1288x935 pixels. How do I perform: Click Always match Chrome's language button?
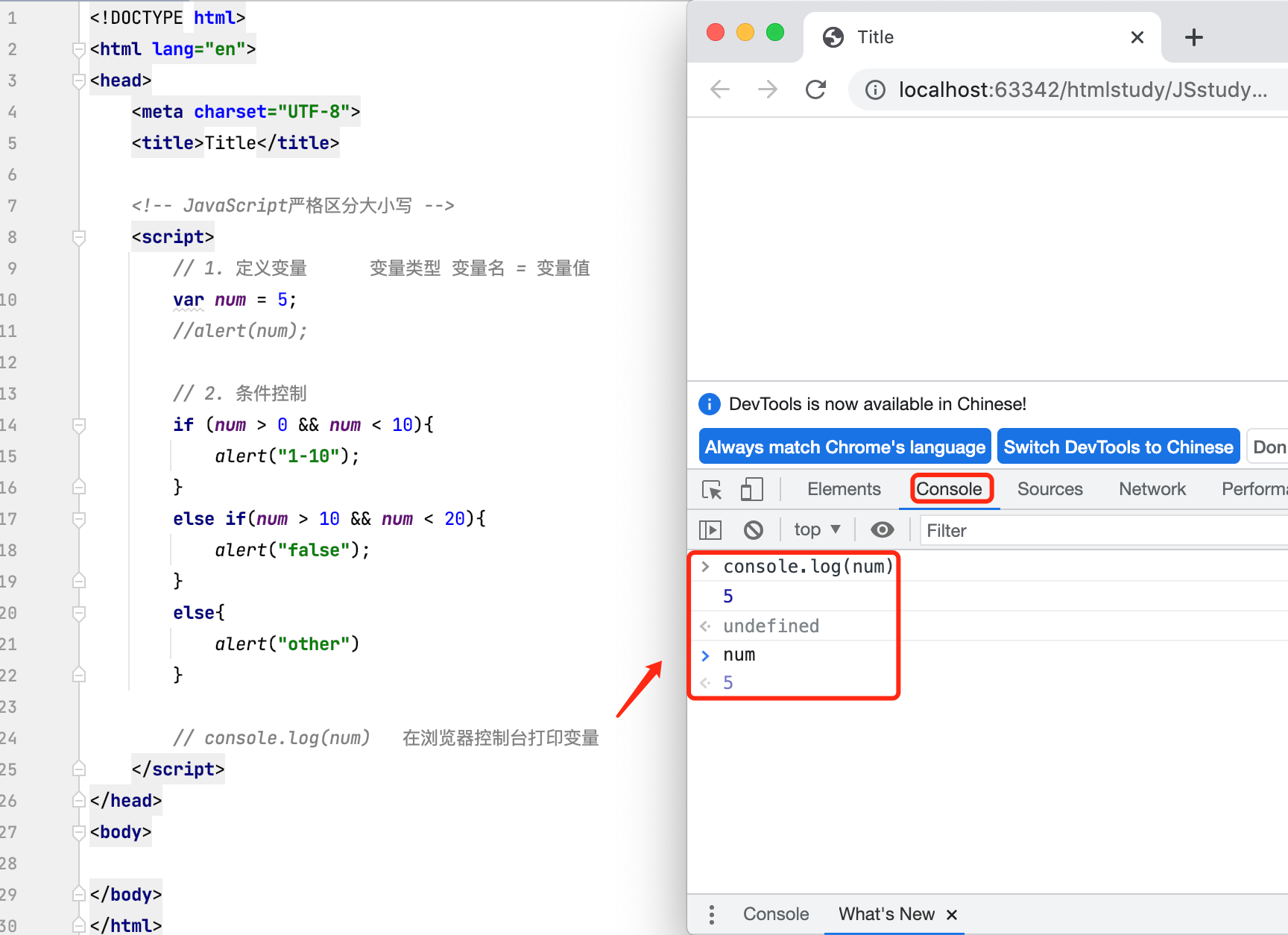(845, 447)
